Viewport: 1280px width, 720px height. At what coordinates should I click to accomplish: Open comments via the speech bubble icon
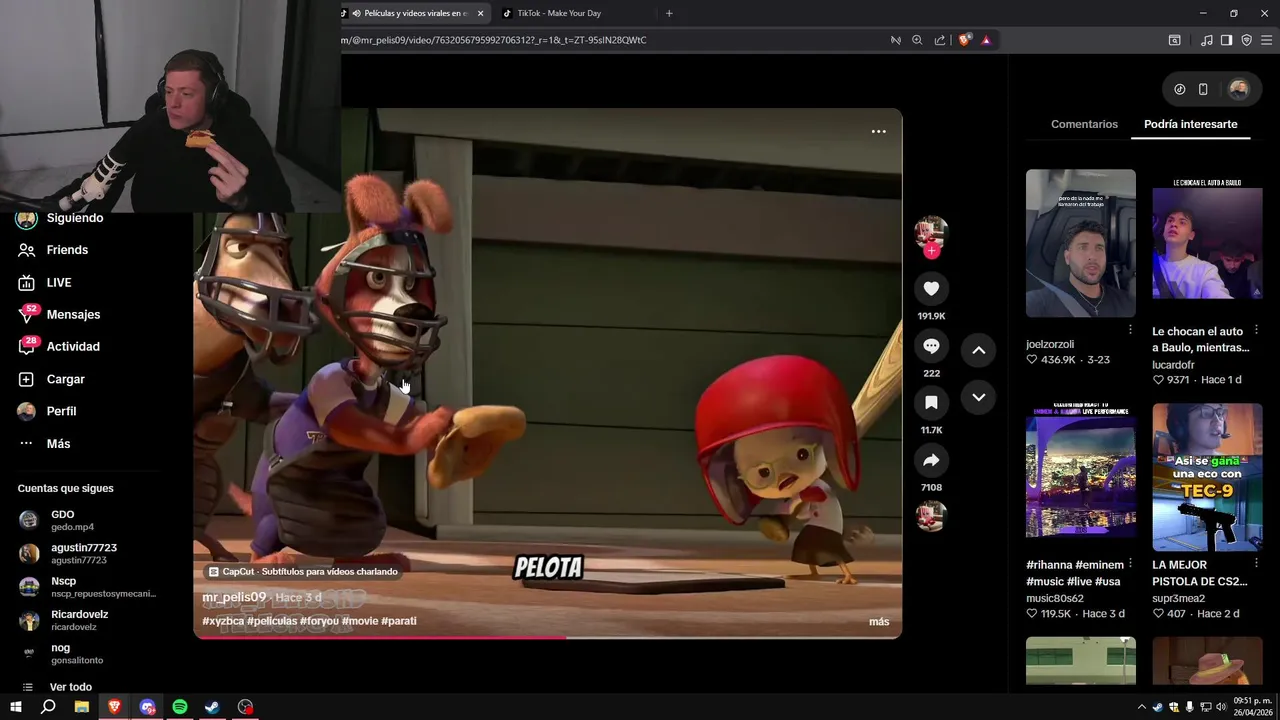click(931, 346)
